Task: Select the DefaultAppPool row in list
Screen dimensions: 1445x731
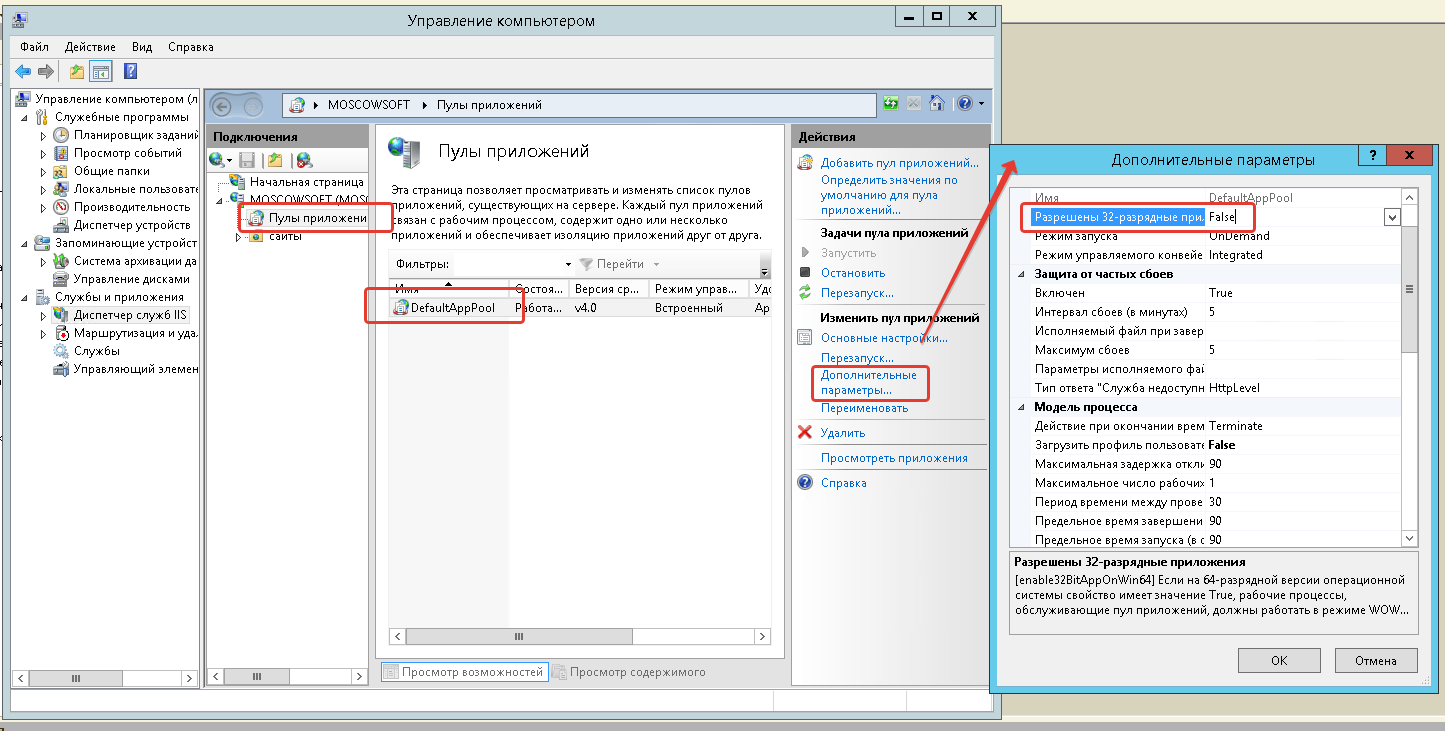Action: coord(453,308)
